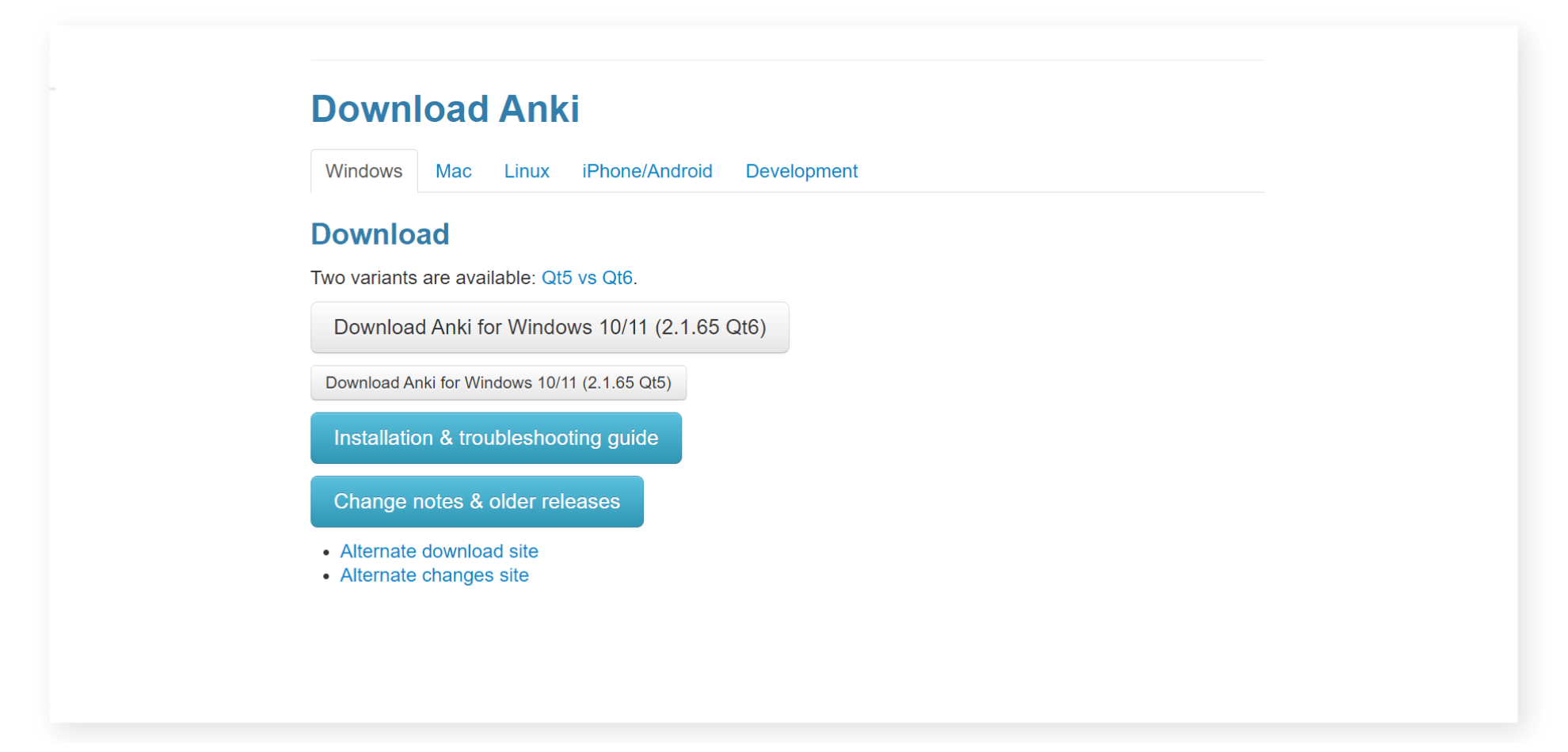Viewport: 1568px width, 752px height.
Task: Click the Download Anki page heading
Action: point(444,108)
